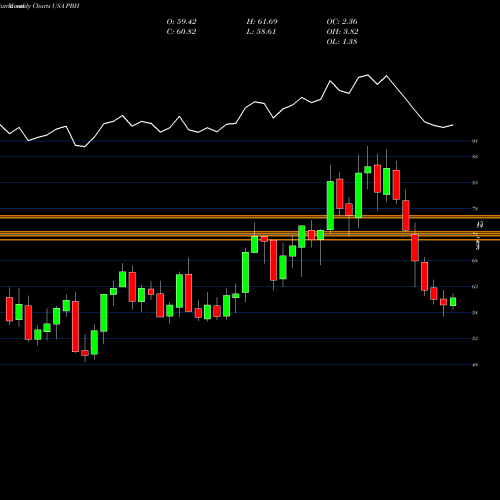Click the close value C: 60.82
The image size is (500, 500).
[181, 32]
